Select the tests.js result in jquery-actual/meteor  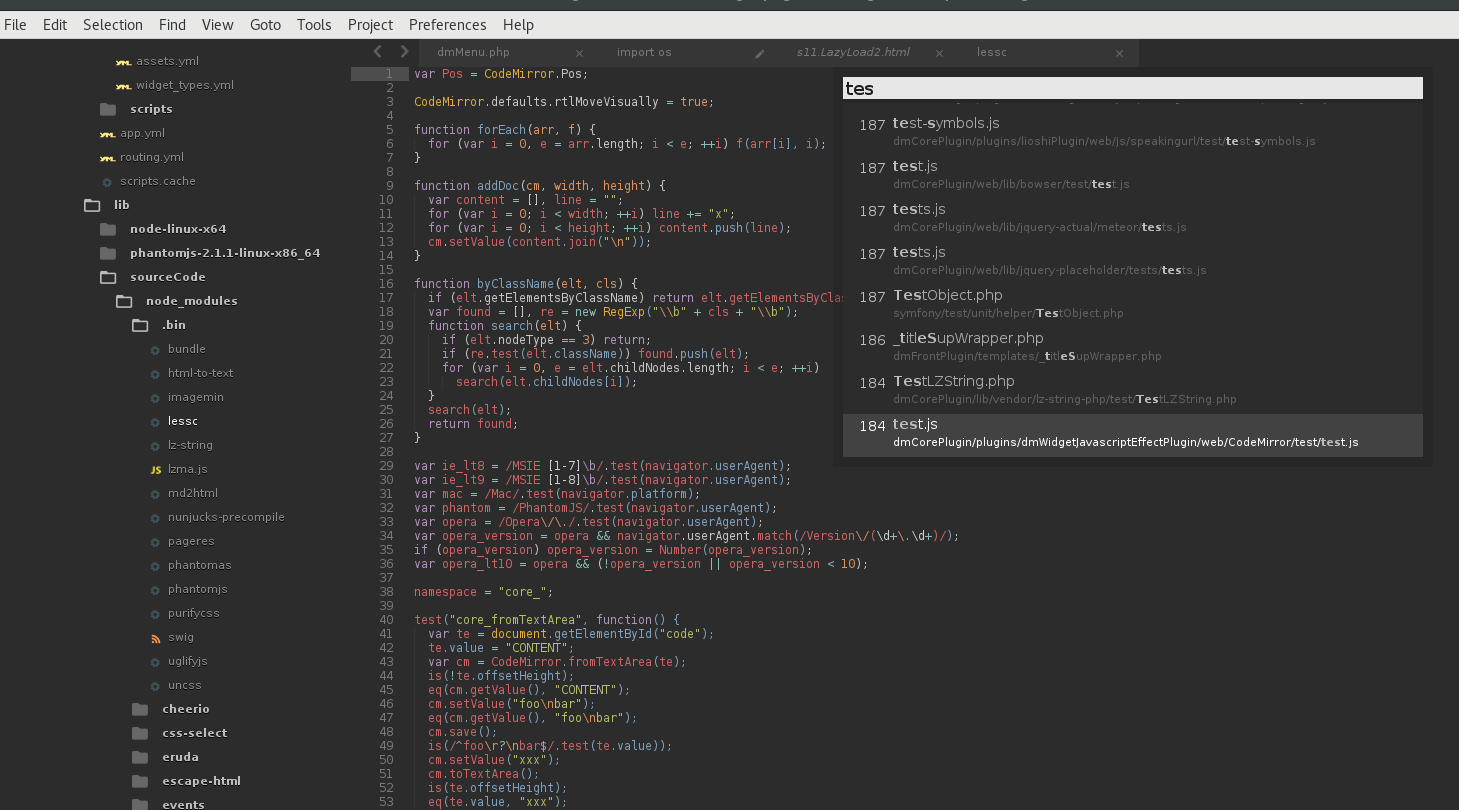click(1133, 218)
